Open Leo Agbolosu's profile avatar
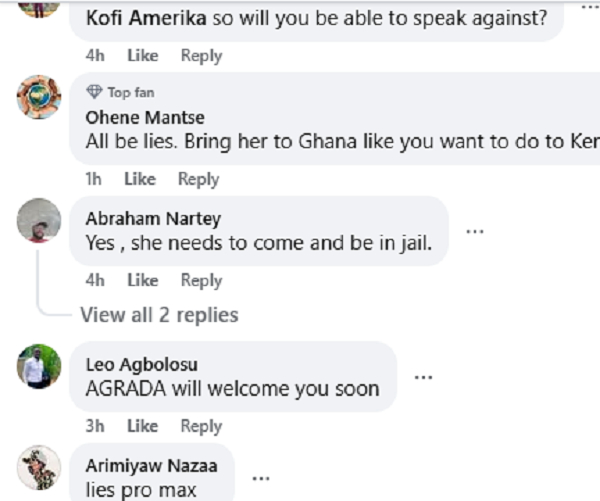 (x=39, y=365)
